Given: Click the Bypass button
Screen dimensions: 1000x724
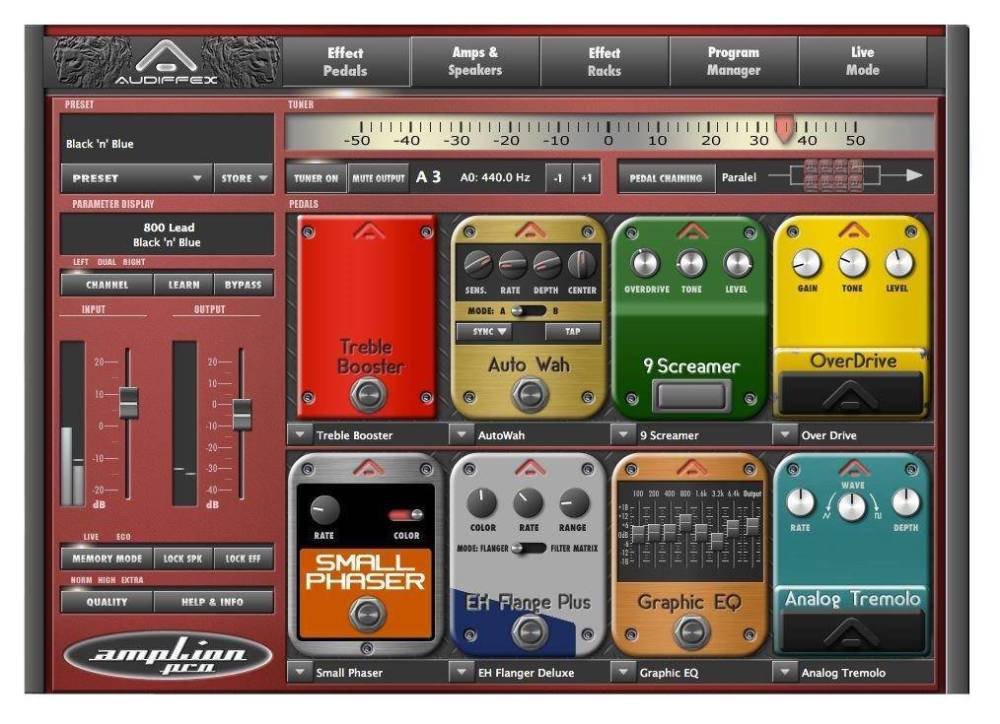Looking at the screenshot, I should point(243,285).
